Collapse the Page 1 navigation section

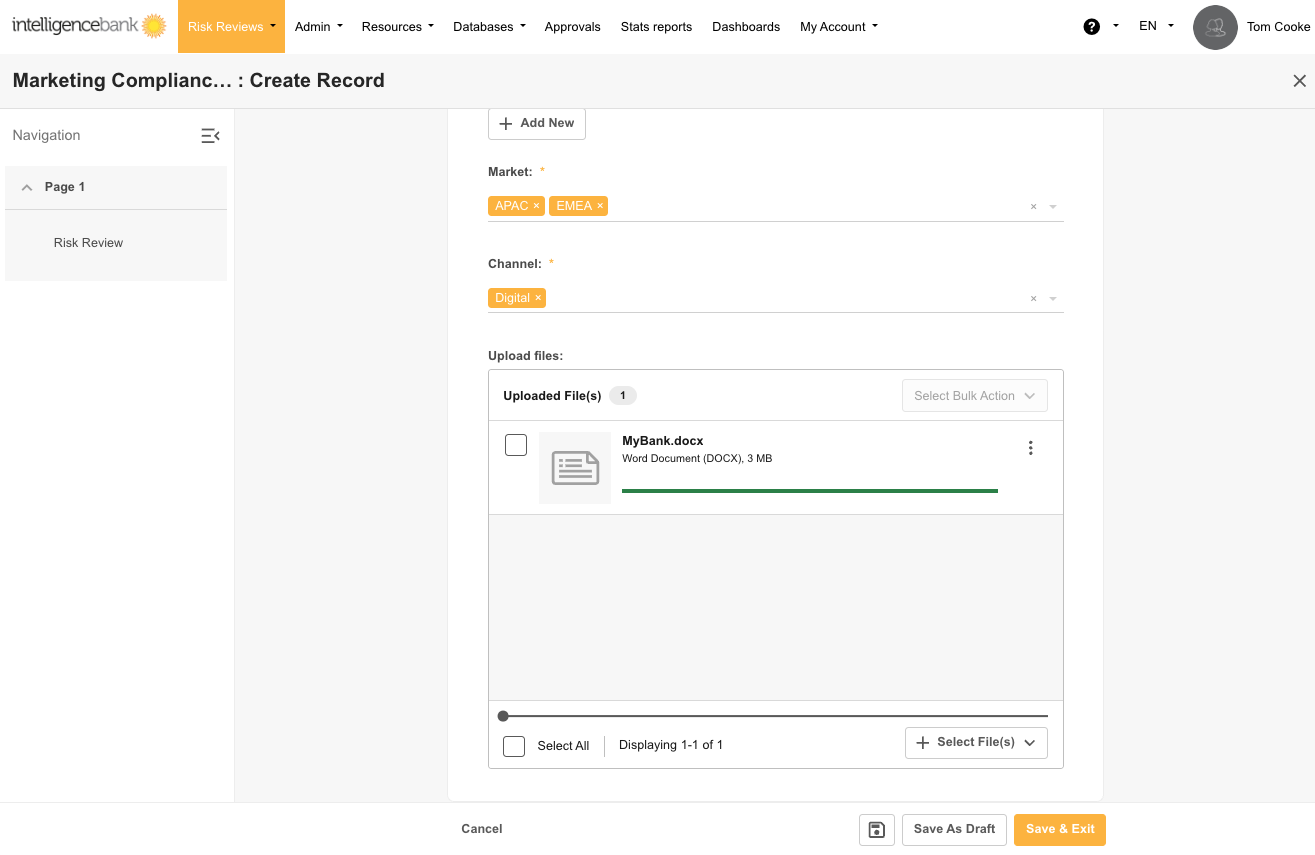coord(27,188)
